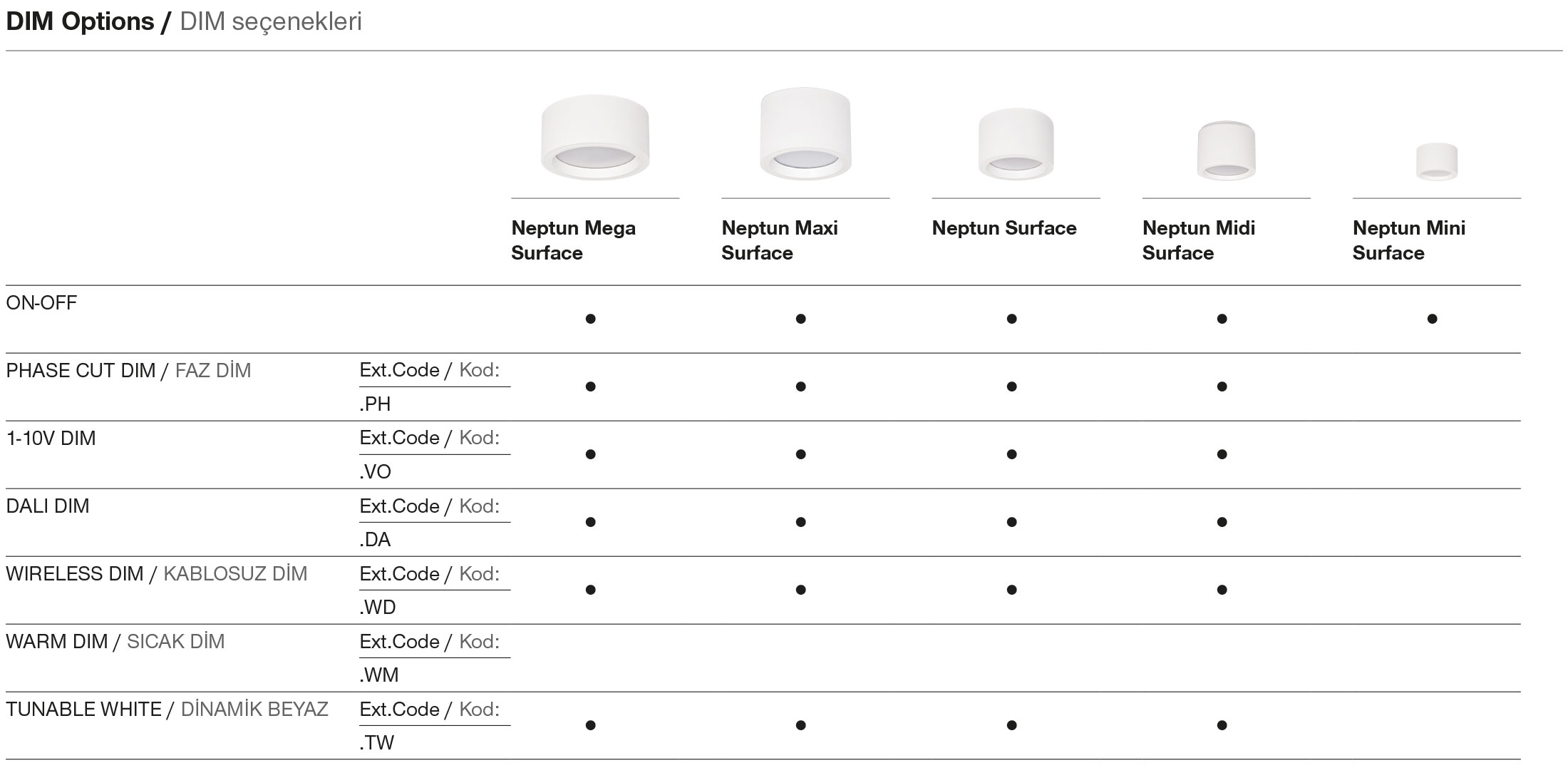The width and height of the screenshot is (1568, 768).
Task: Click the .TW extension code
Action: [377, 743]
